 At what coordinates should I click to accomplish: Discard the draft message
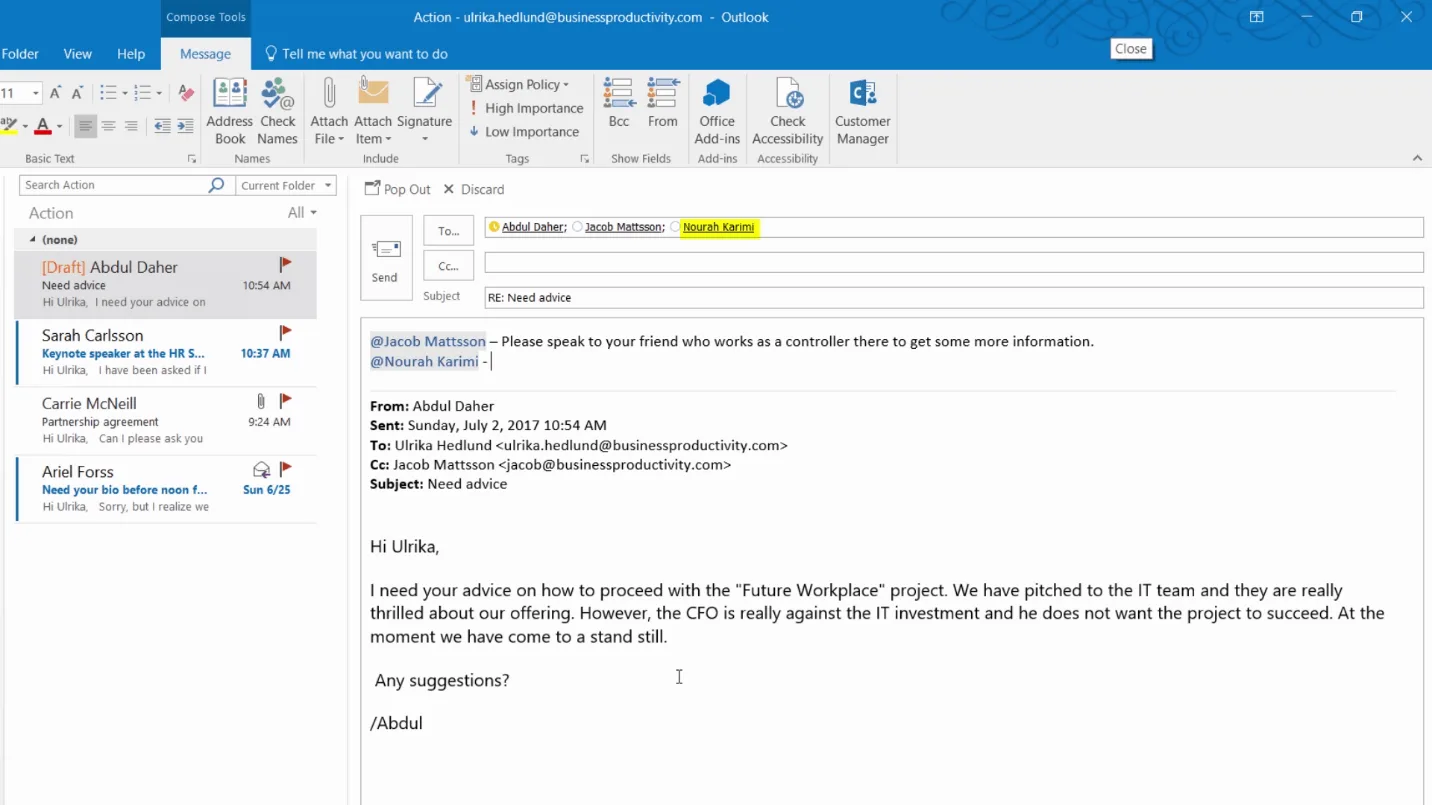[x=474, y=189]
